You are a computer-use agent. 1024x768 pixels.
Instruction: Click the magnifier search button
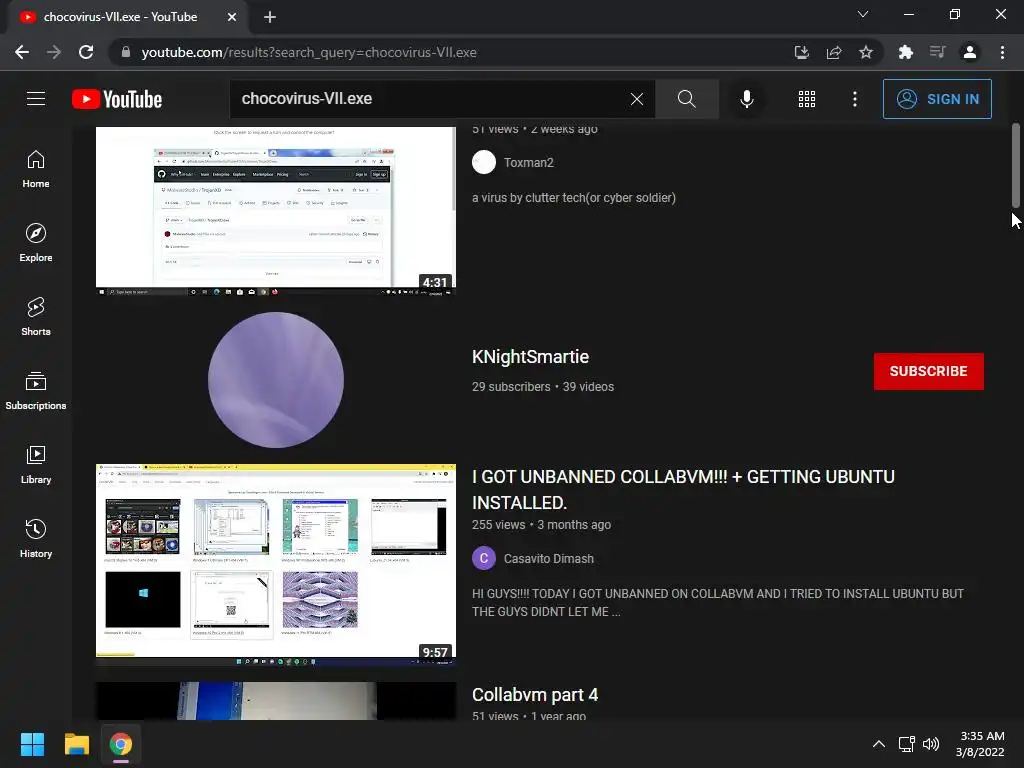[x=686, y=99]
